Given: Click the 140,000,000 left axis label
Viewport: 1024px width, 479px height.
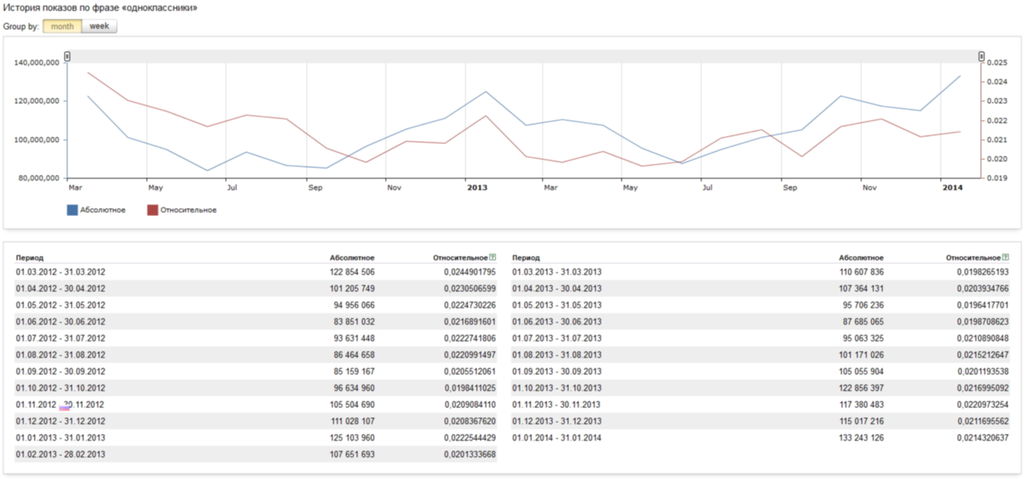Looking at the screenshot, I should click(x=37, y=63).
